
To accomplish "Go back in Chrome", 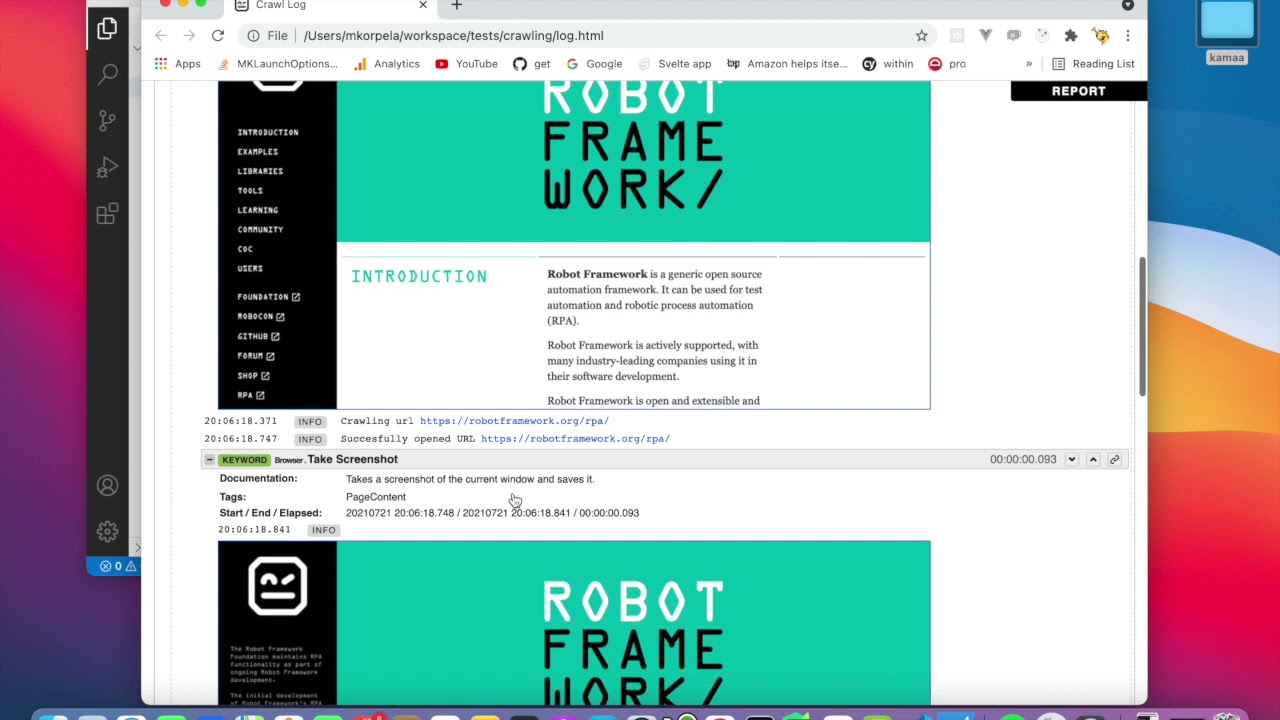I will tap(161, 35).
